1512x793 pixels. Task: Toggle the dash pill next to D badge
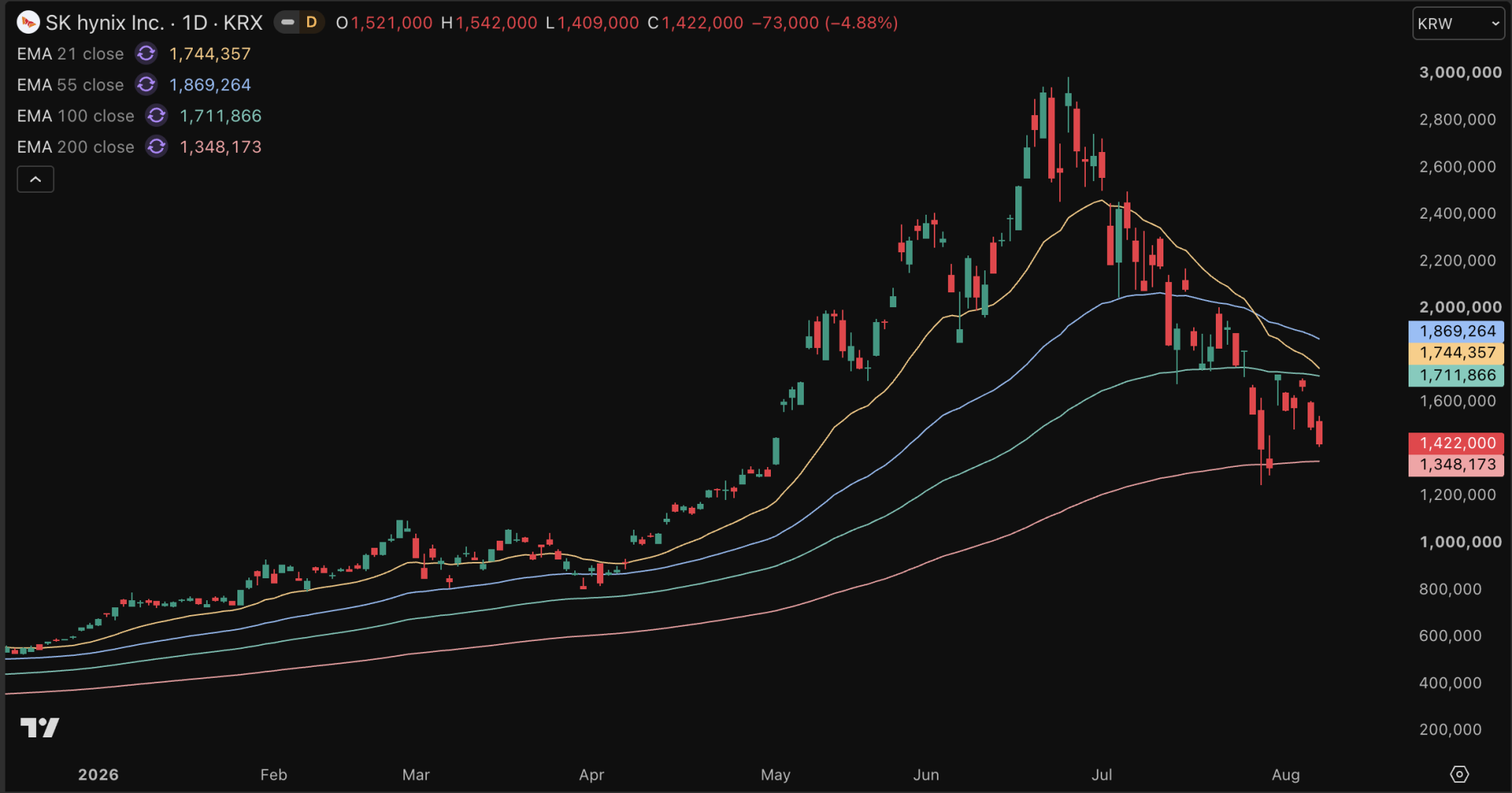coord(288,23)
